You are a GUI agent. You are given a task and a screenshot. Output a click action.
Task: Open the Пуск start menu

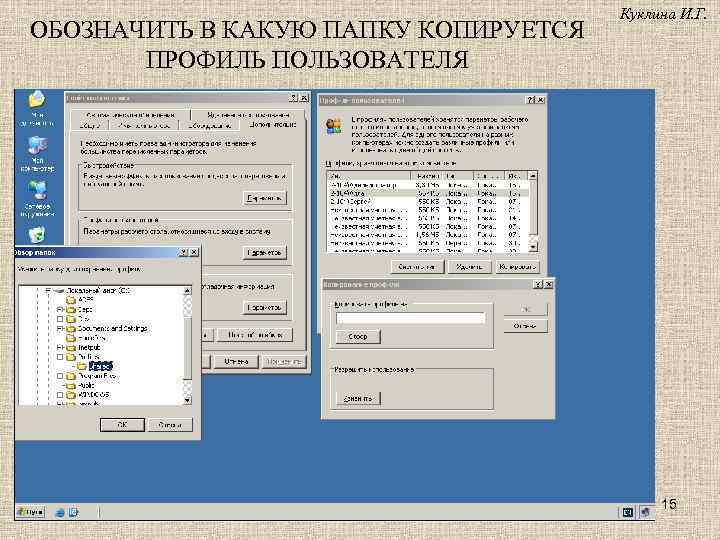[31, 512]
